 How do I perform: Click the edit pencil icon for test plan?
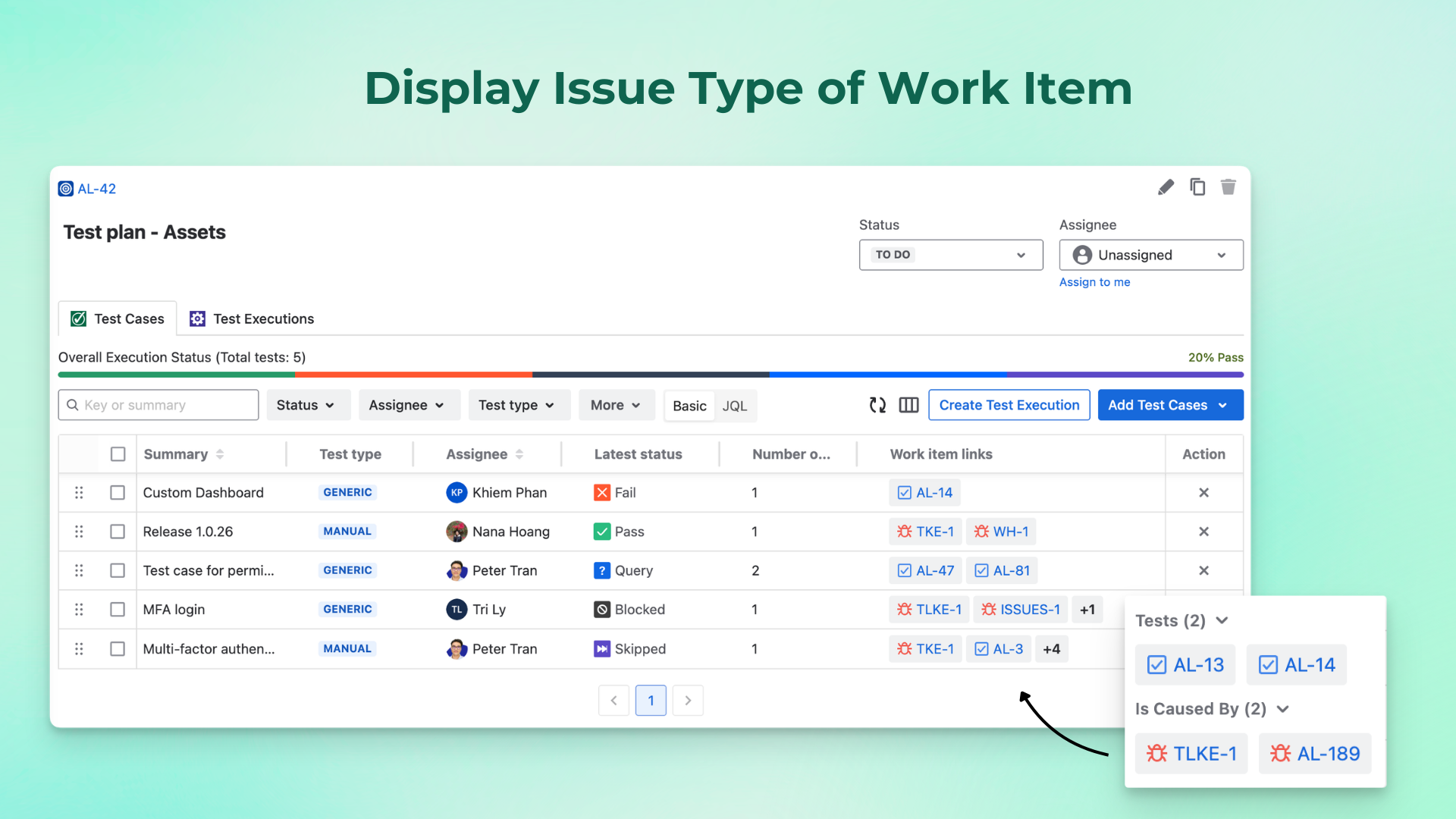[1166, 187]
